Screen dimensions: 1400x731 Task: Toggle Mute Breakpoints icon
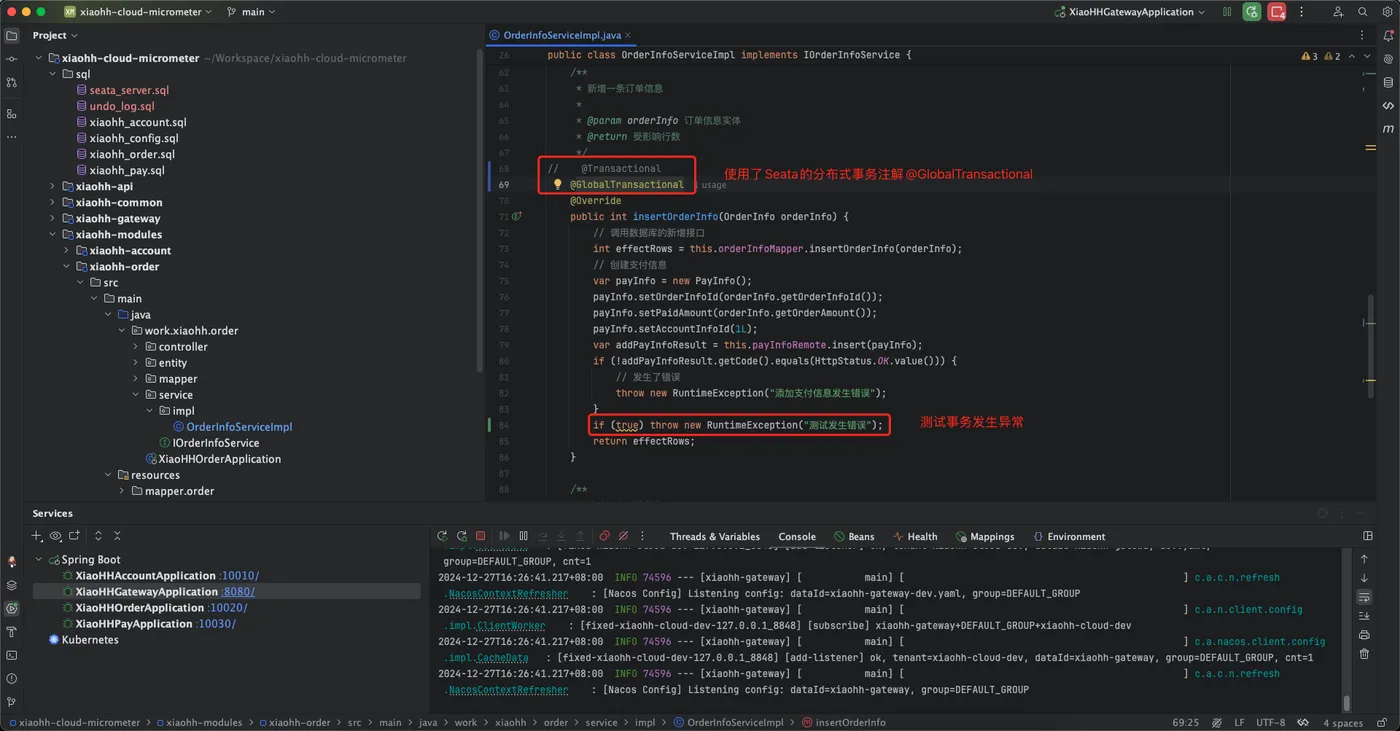coord(623,536)
